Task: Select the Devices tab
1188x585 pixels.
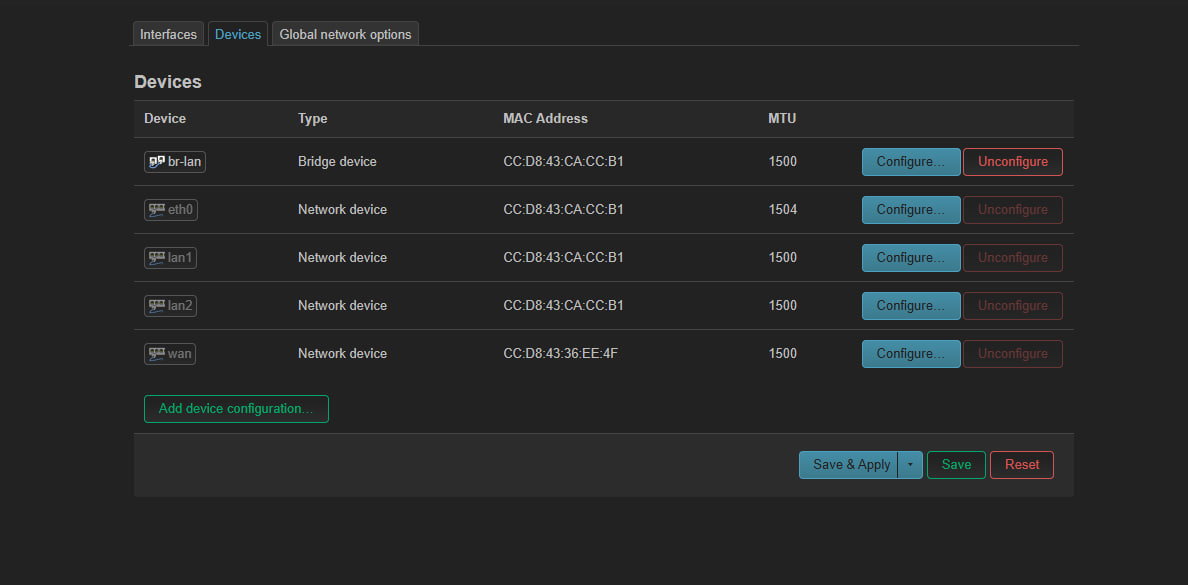Action: (238, 34)
